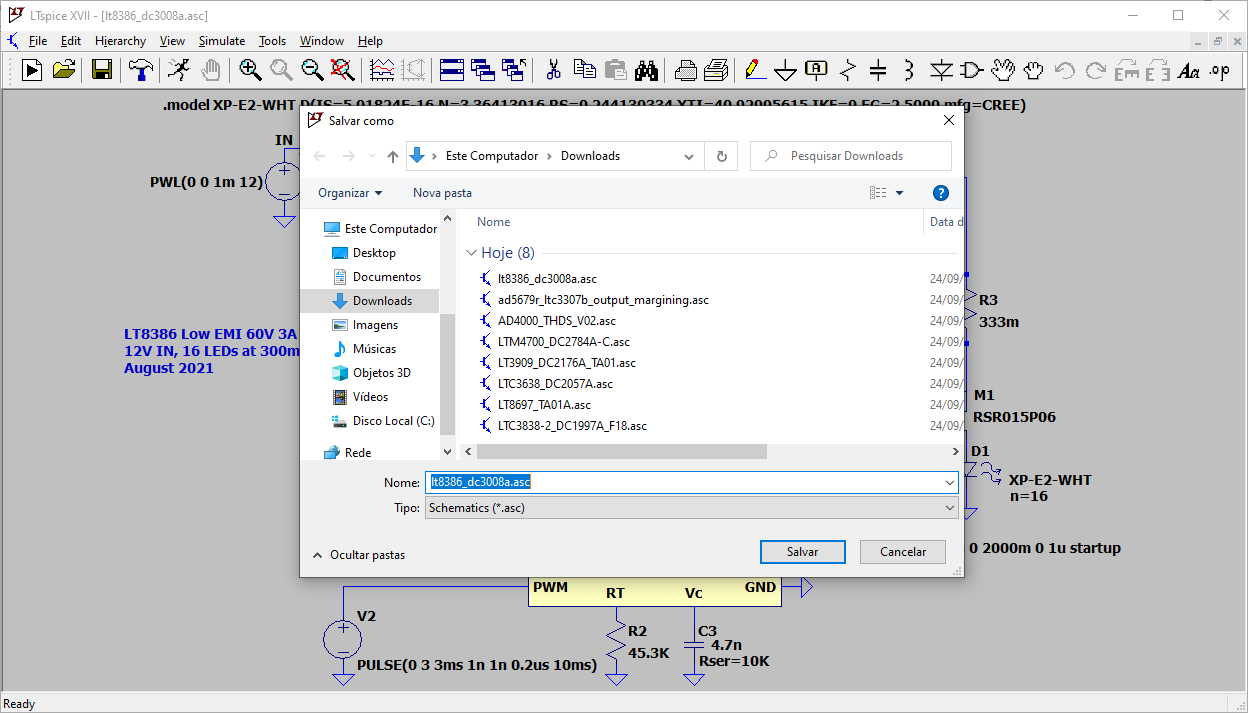Click the Open file folder icon
1248x713 pixels.
pyautogui.click(x=64, y=70)
